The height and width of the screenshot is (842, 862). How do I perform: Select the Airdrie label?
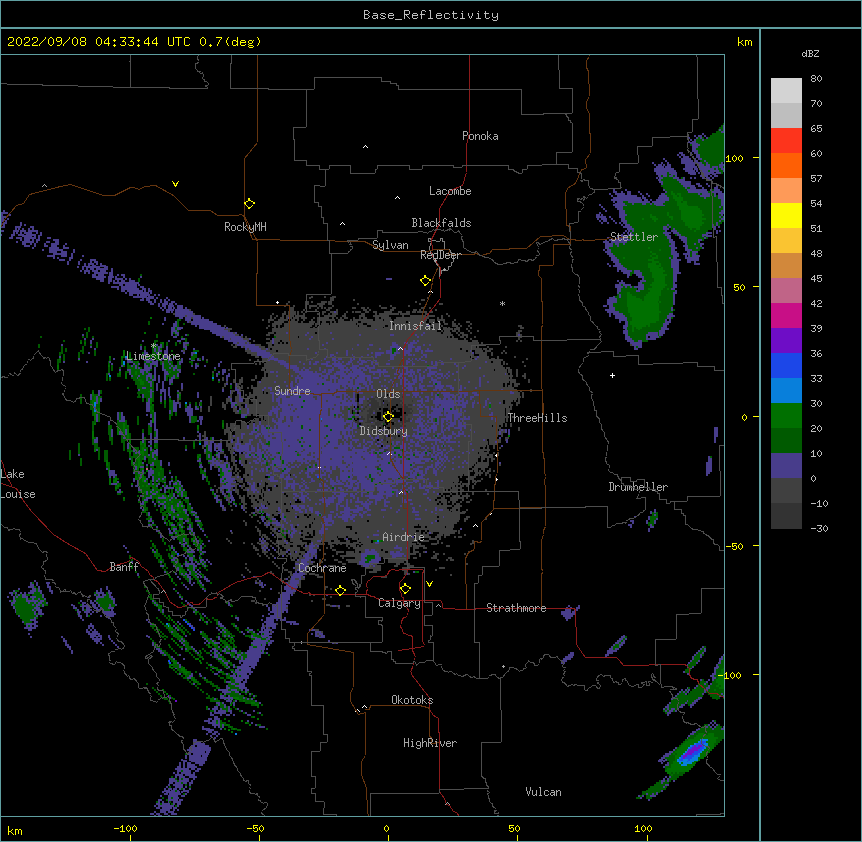[x=403, y=537]
